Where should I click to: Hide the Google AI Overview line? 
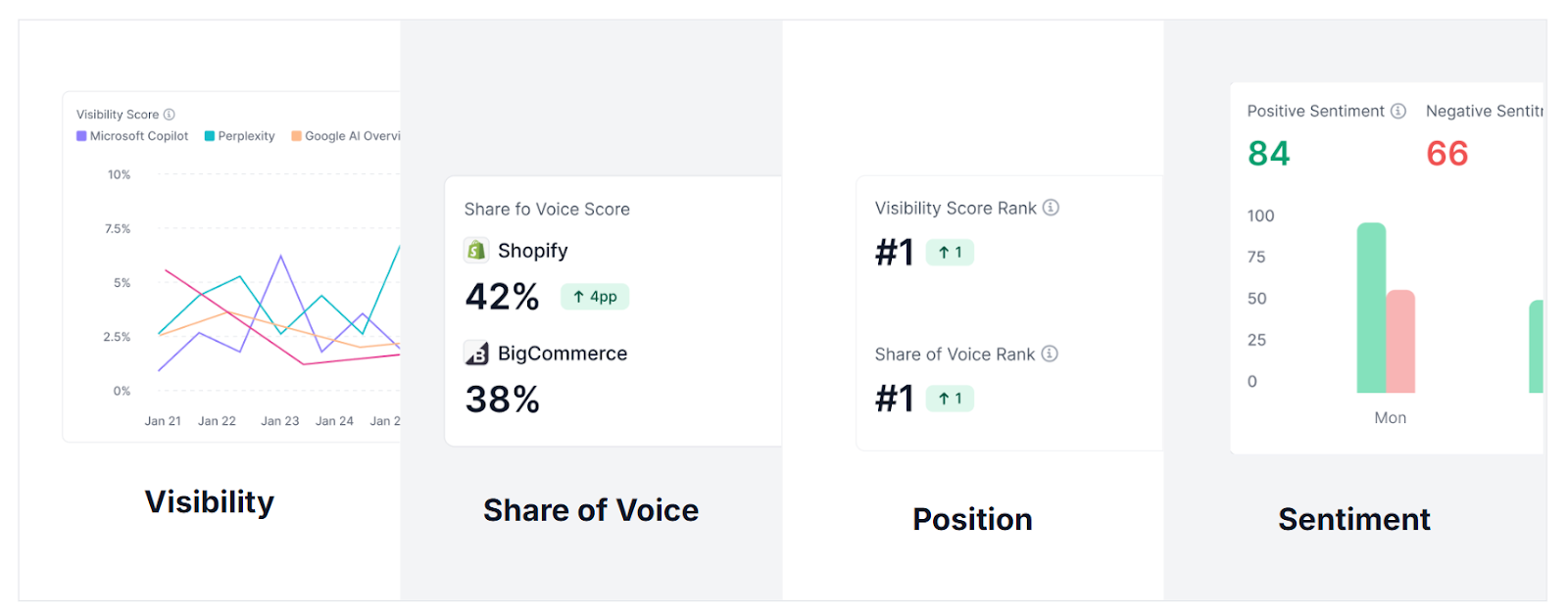[348, 135]
